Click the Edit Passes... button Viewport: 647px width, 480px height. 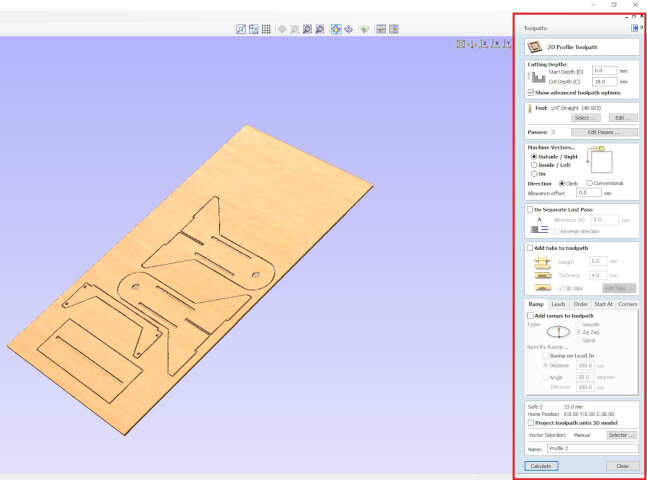[604, 132]
